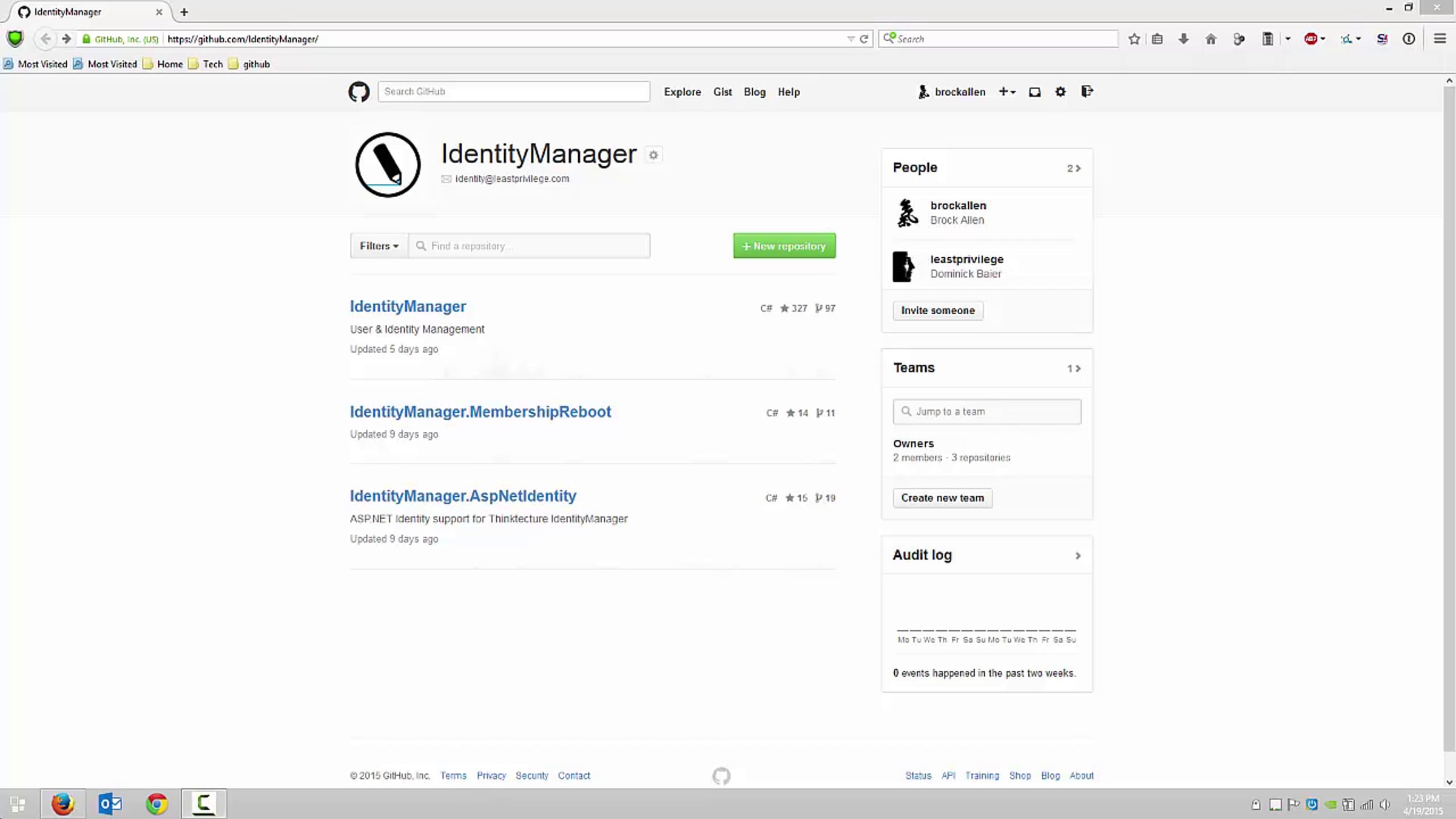Open the Terms footer link
The height and width of the screenshot is (819, 1456).
(453, 775)
